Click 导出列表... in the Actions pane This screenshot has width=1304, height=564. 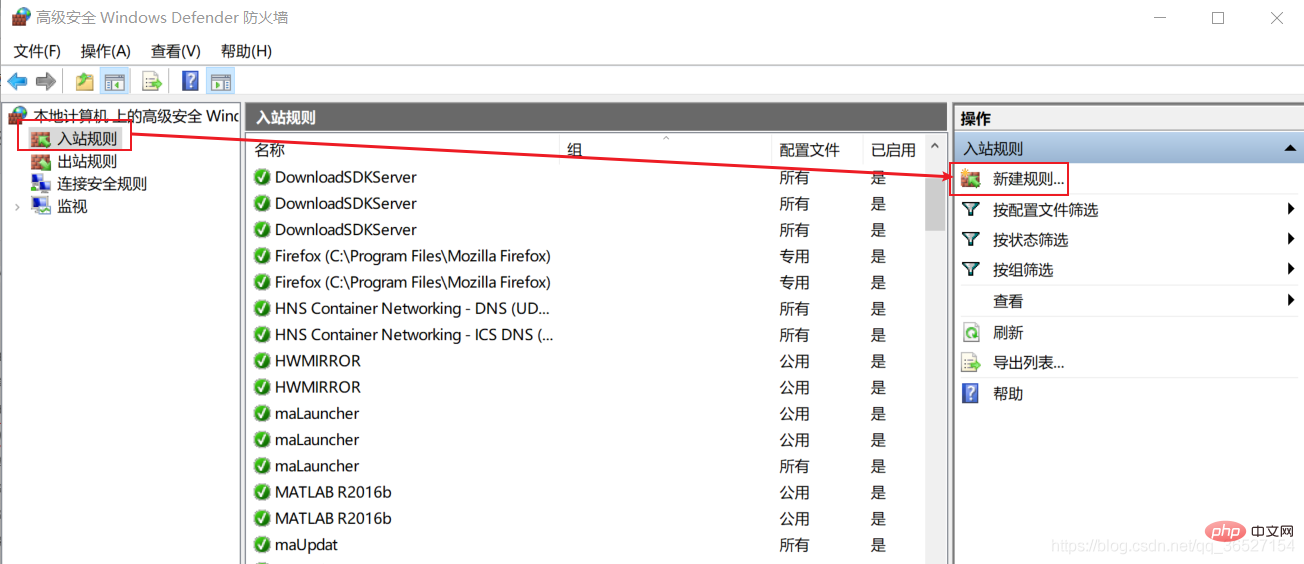point(1029,363)
